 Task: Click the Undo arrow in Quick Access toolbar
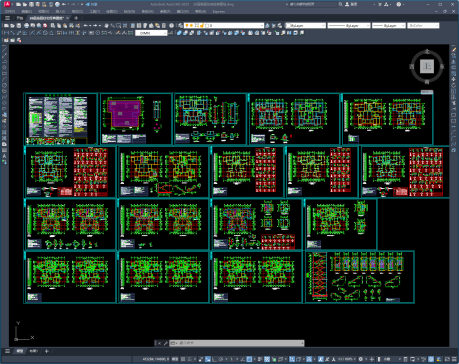pyautogui.click(x=64, y=4)
